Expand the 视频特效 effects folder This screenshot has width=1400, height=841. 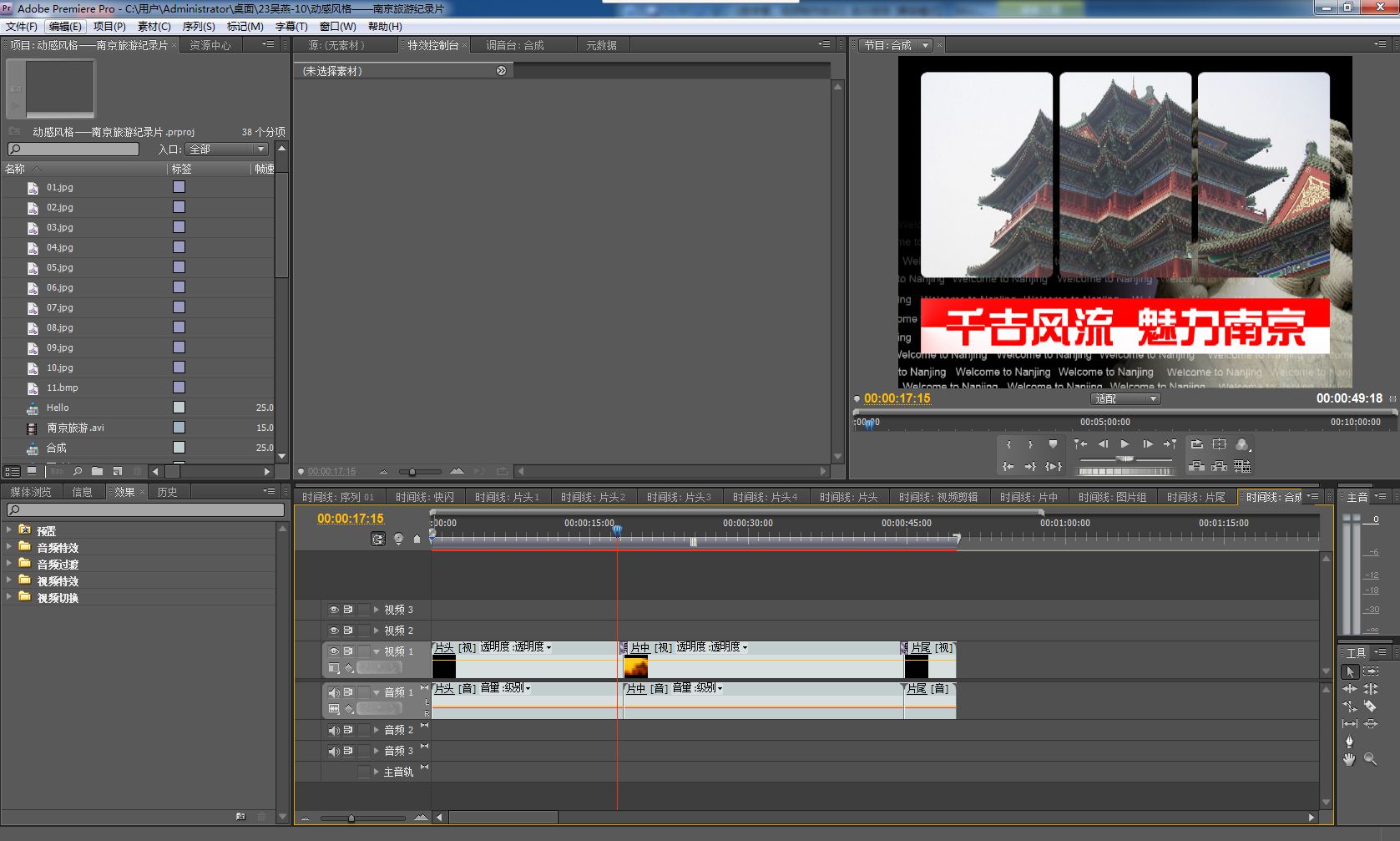click(x=9, y=580)
